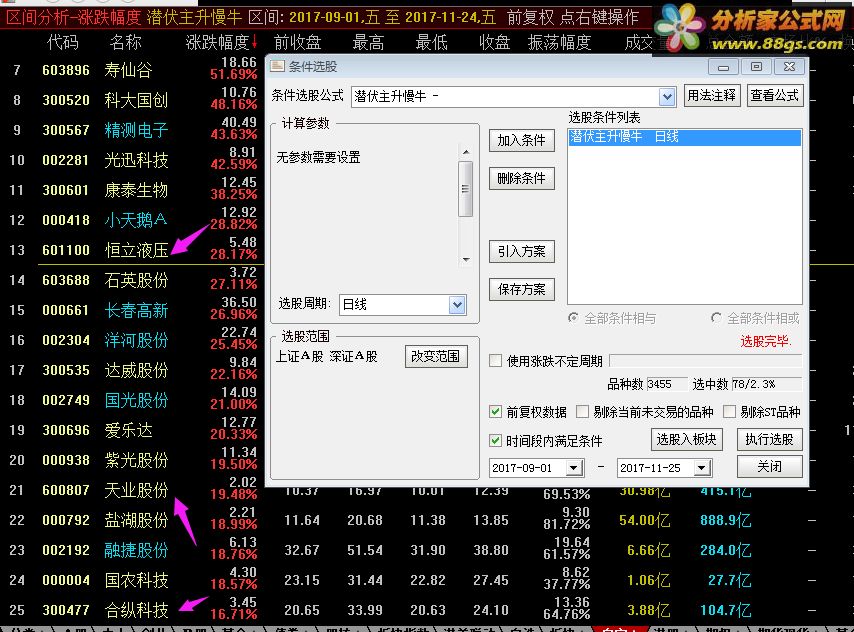
Task: Click scroll-up arrow in 计算参数 panel
Action: point(466,152)
